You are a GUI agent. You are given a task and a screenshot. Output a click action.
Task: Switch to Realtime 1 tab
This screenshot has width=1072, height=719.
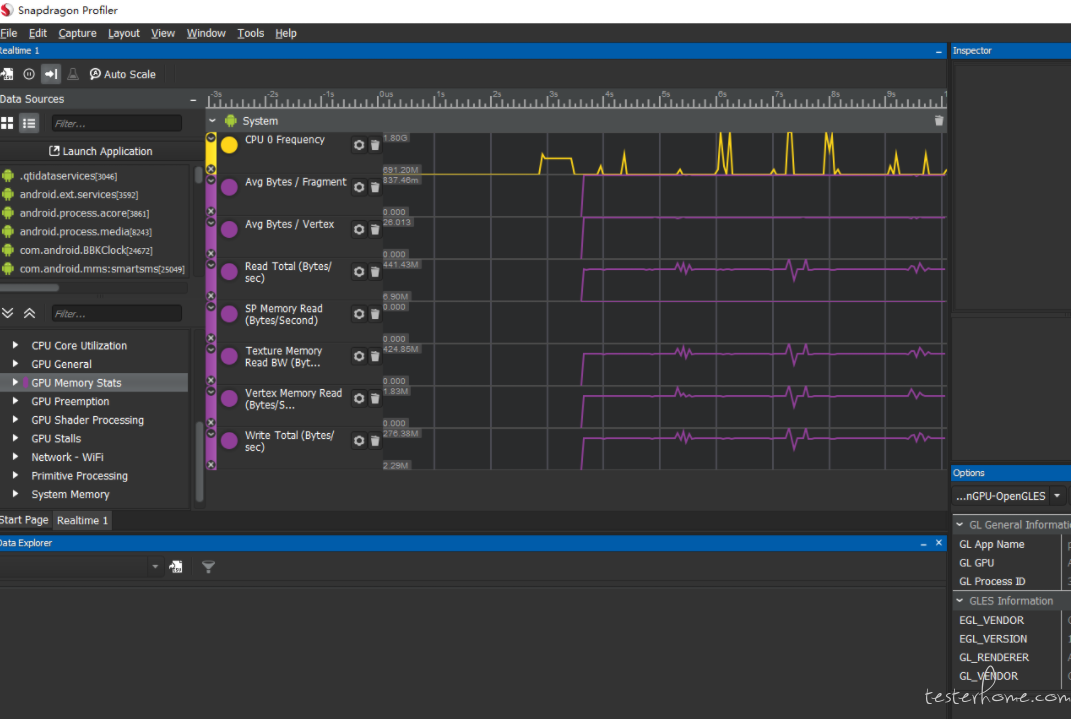pyautogui.click(x=82, y=520)
